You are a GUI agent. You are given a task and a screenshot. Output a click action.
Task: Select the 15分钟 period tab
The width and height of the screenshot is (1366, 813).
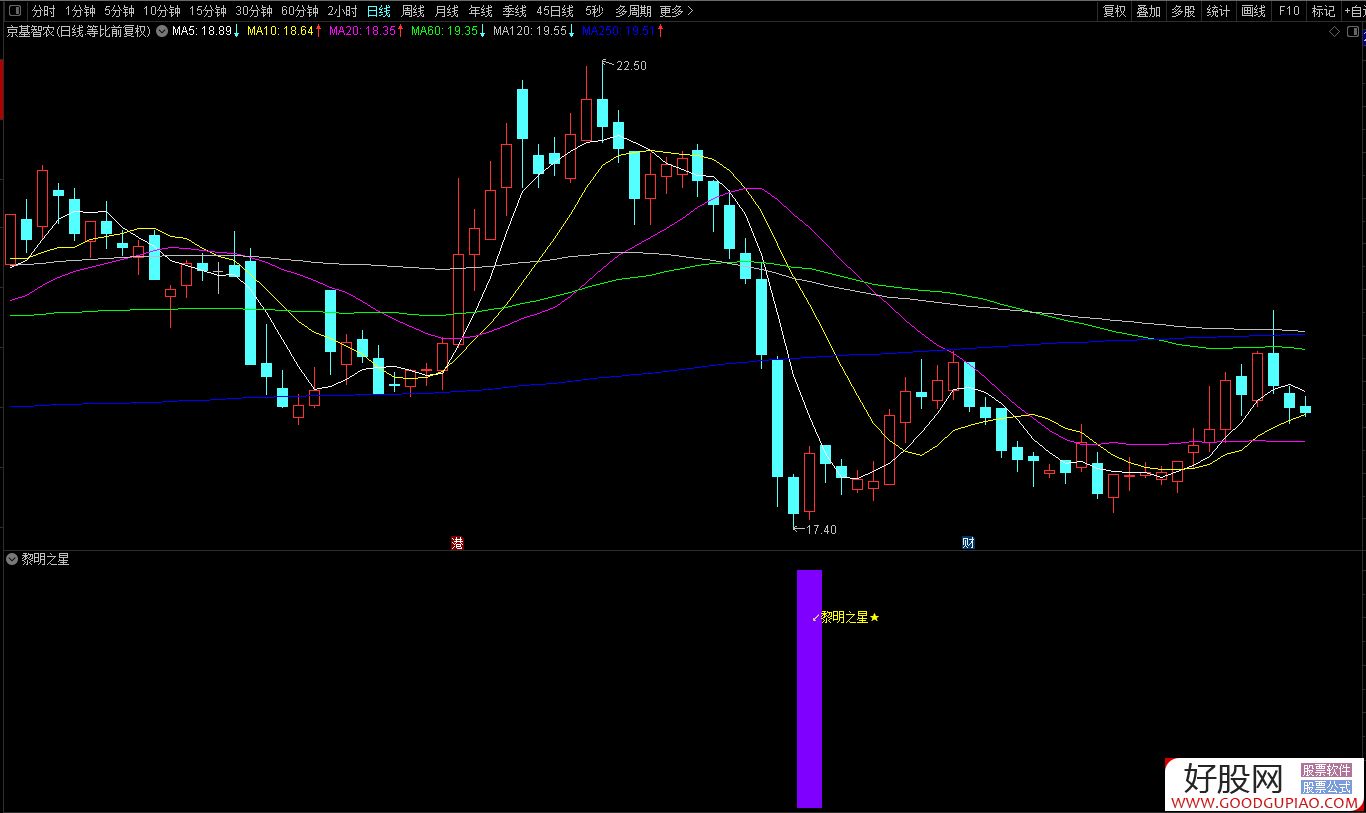point(208,11)
